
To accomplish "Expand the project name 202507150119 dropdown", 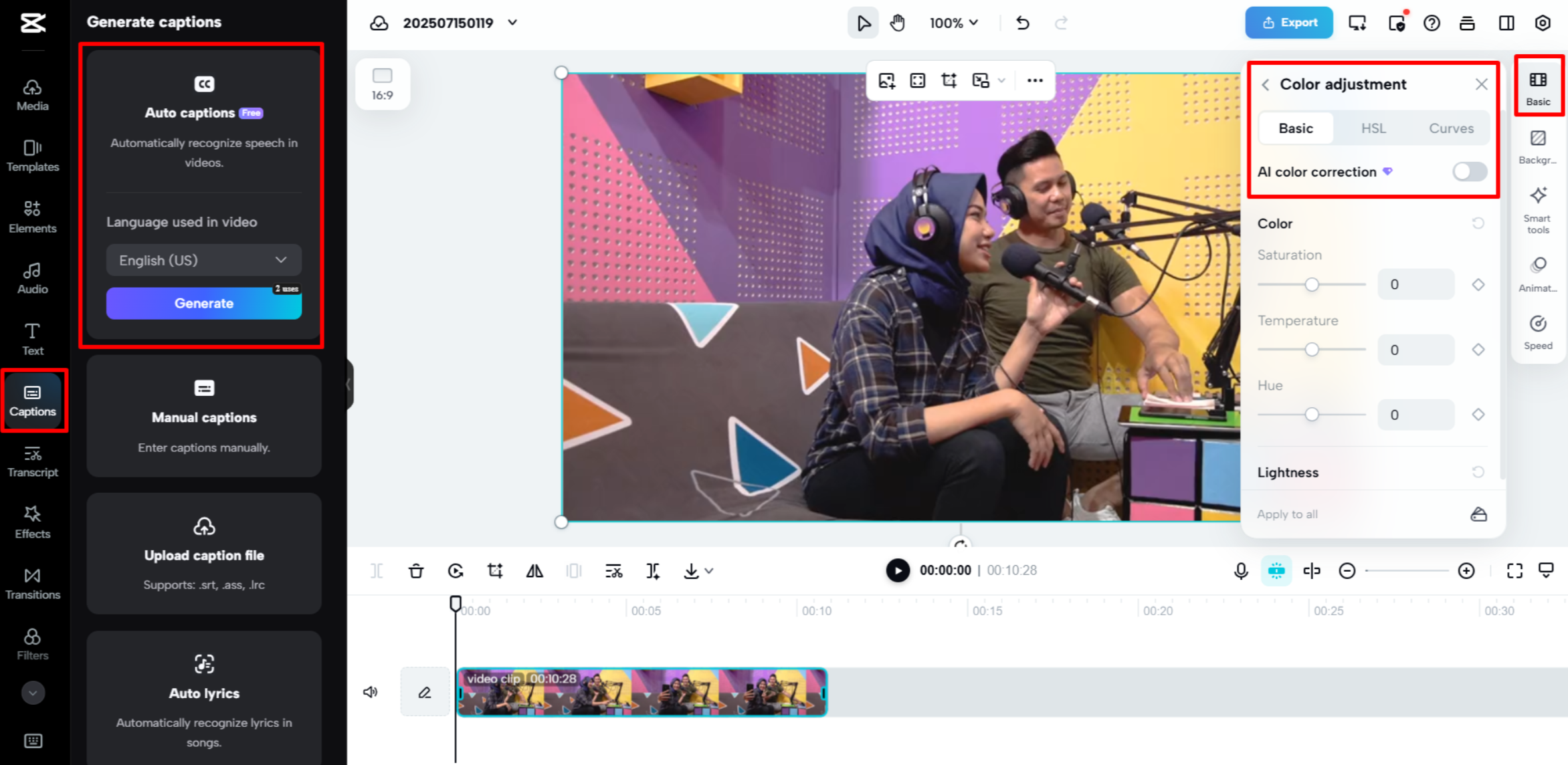I will 512,23.
